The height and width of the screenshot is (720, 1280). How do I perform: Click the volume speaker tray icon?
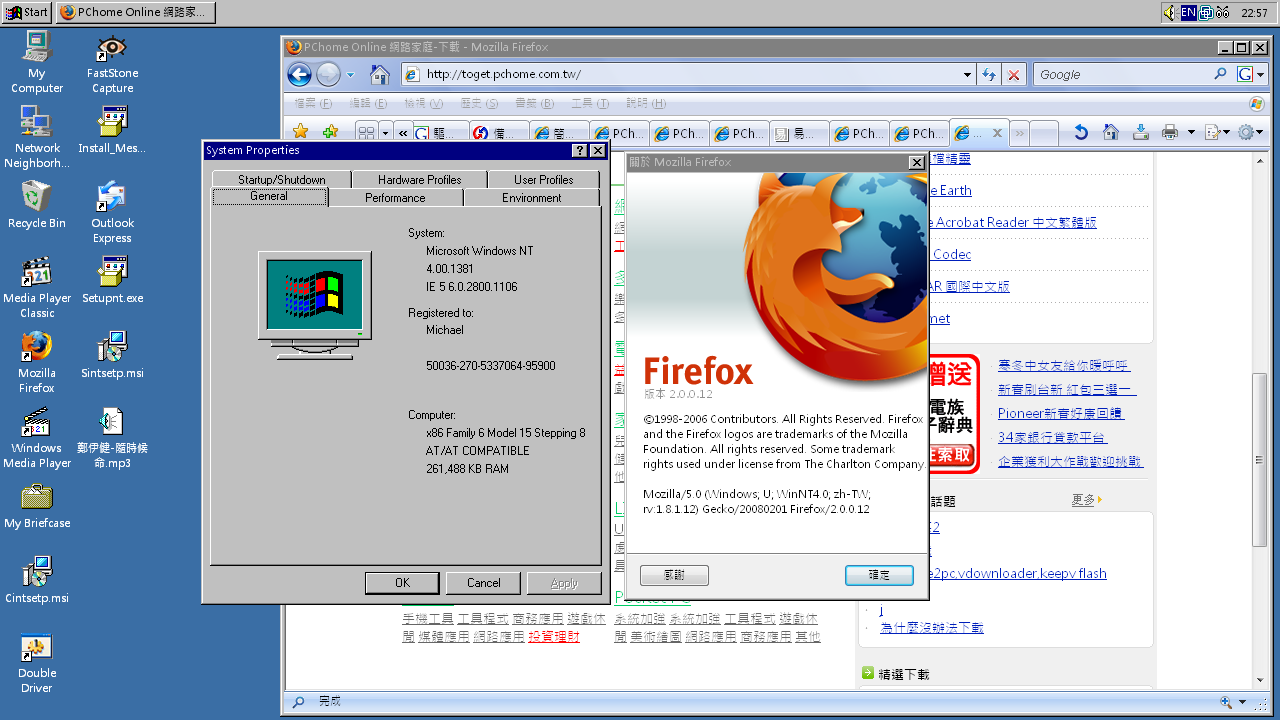[1170, 12]
